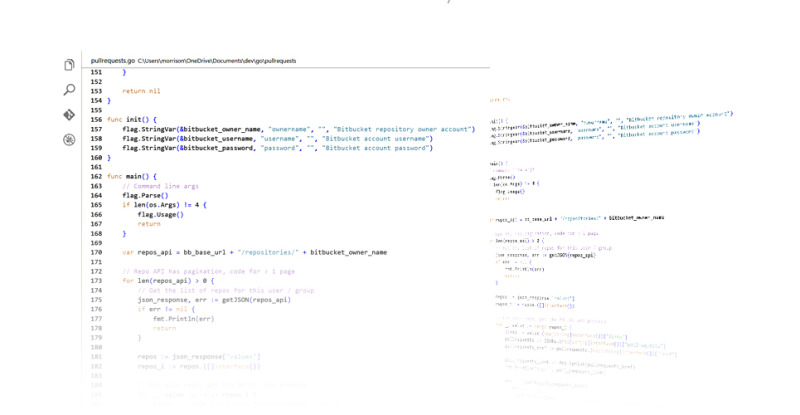Click 'repos := json_response["values"]' on line 181

click(x=199, y=357)
